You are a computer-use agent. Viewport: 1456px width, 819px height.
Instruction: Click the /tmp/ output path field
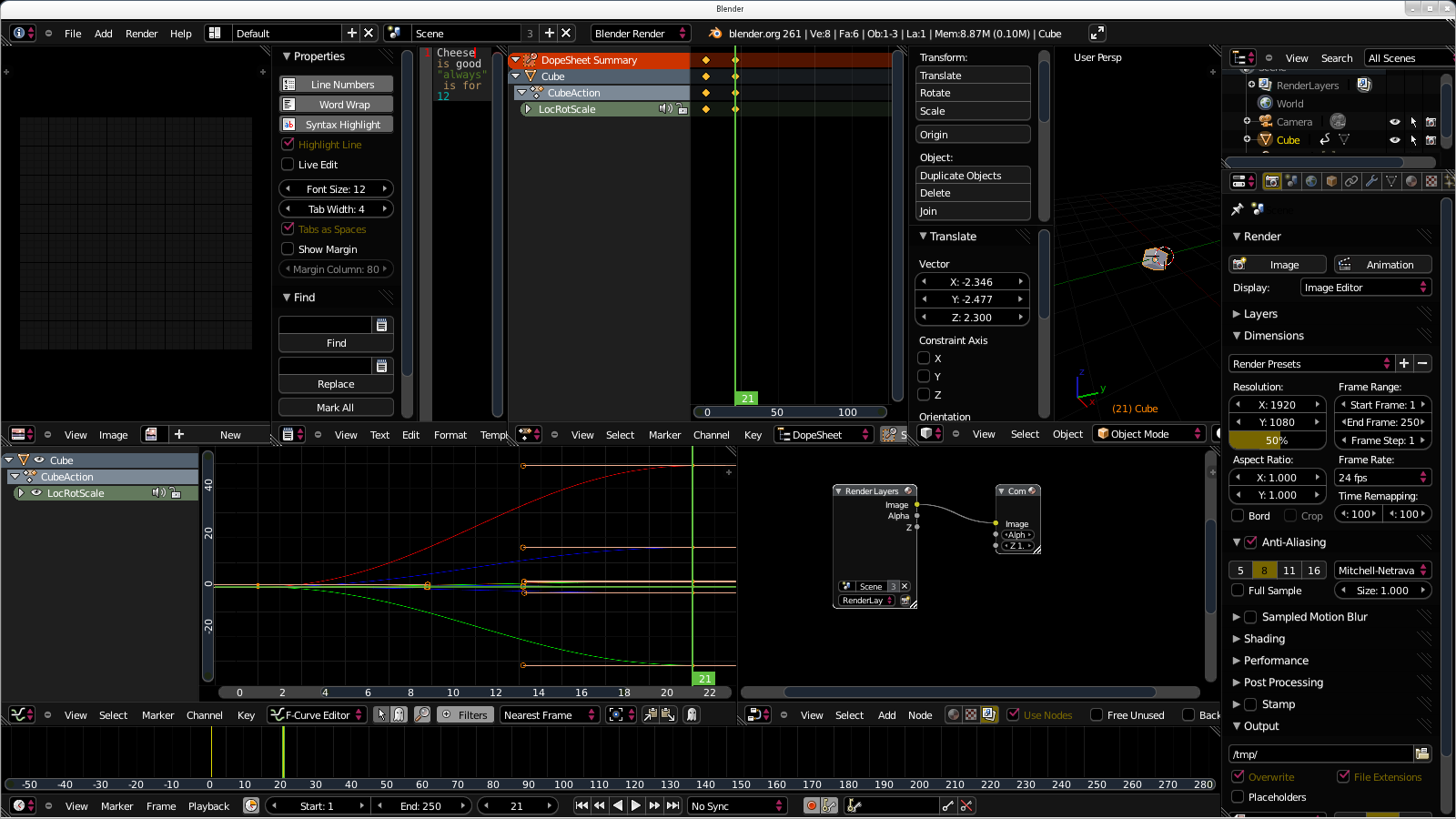coord(1320,754)
